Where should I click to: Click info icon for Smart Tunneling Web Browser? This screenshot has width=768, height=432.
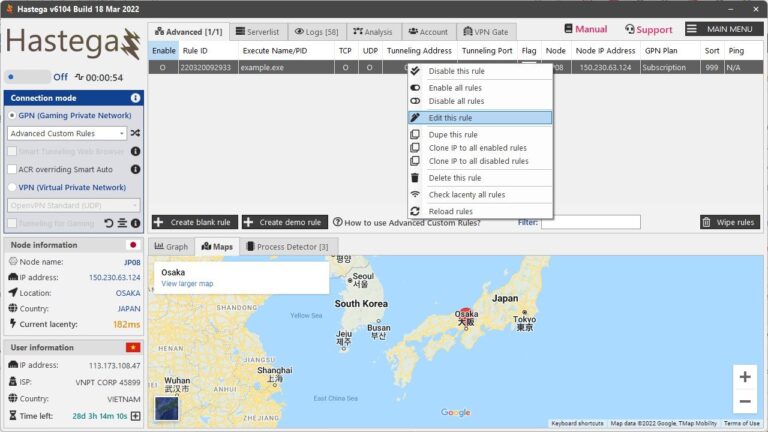[x=136, y=151]
